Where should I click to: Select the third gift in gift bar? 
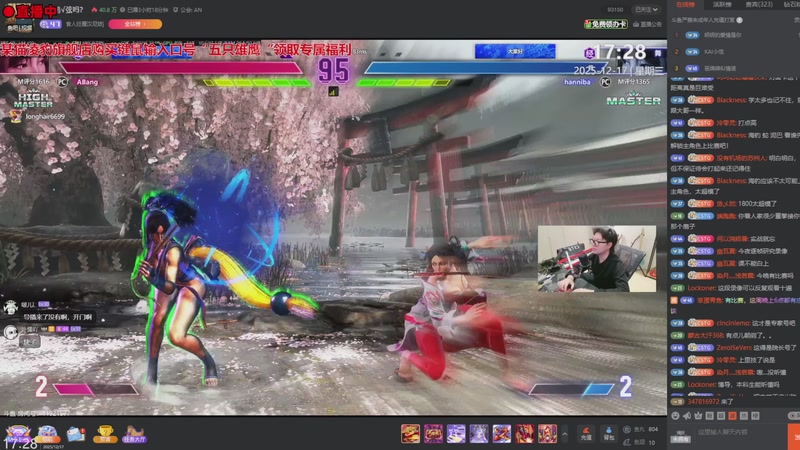click(x=456, y=433)
